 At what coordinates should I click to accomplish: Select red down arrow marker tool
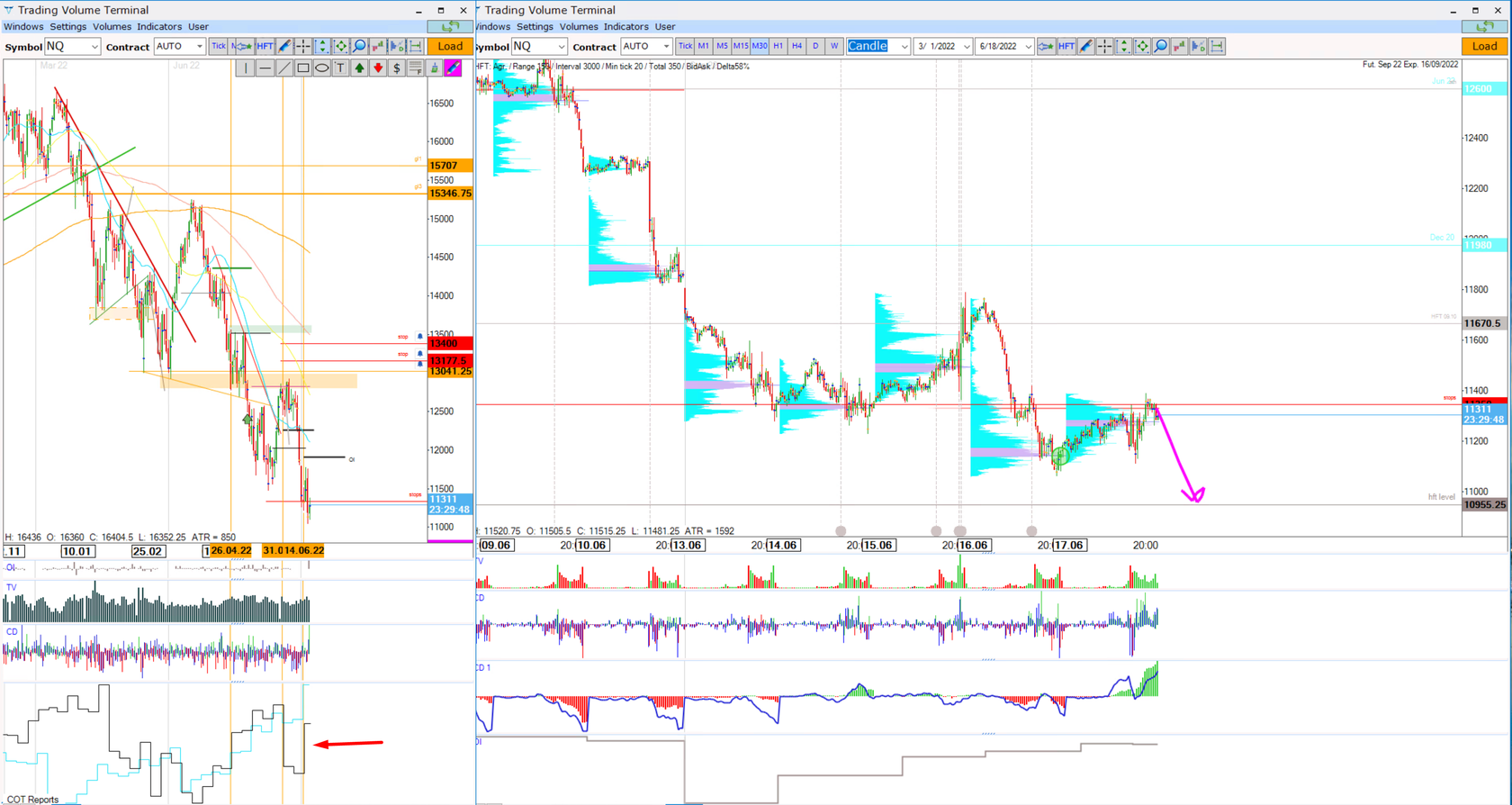(378, 68)
